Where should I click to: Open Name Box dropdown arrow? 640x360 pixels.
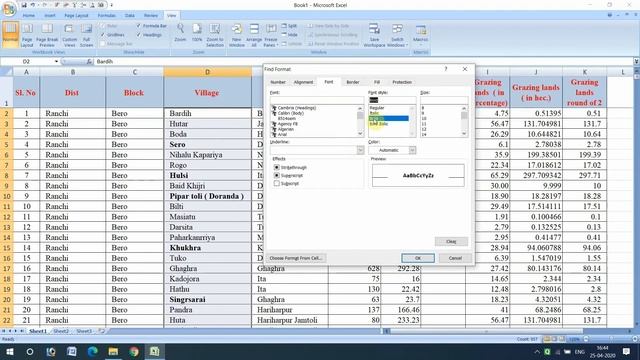click(x=56, y=61)
